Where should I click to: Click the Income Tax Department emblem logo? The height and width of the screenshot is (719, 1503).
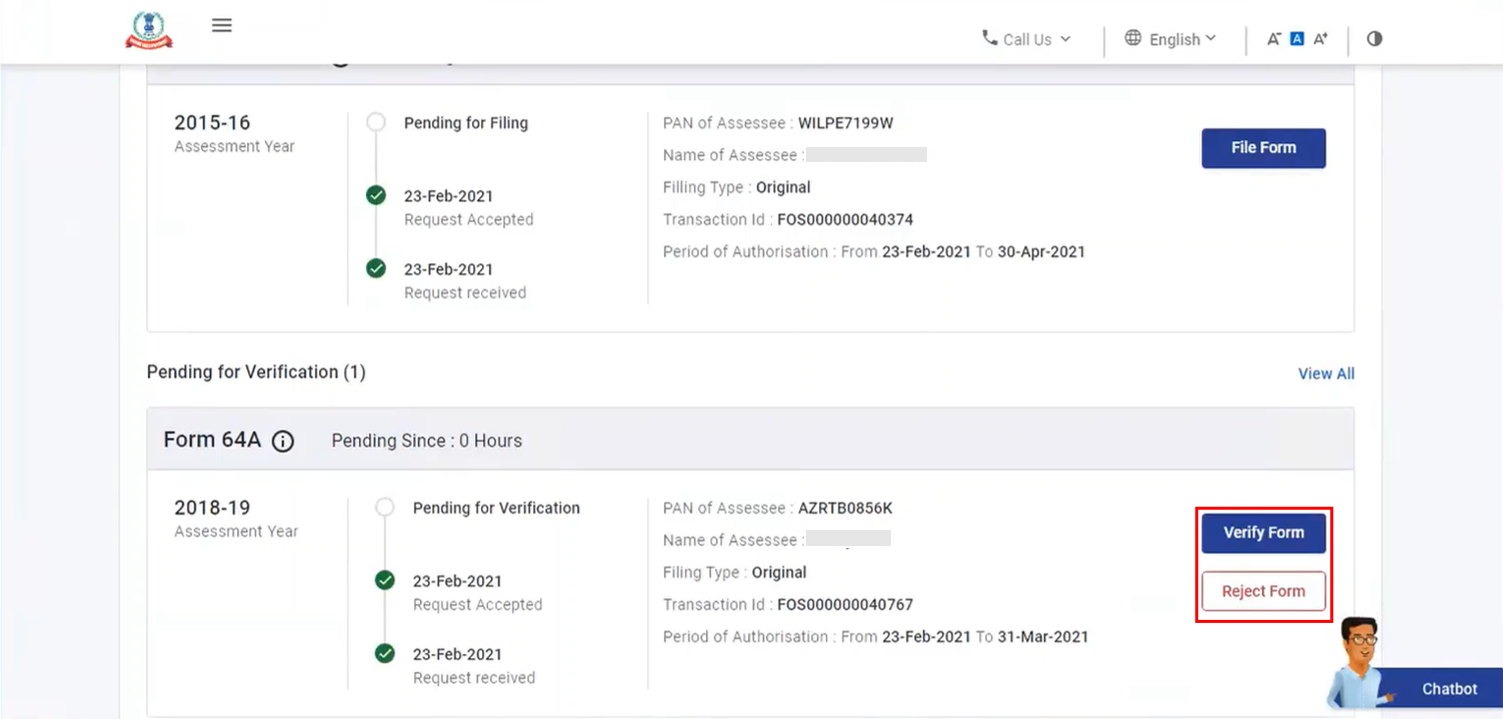(x=148, y=30)
